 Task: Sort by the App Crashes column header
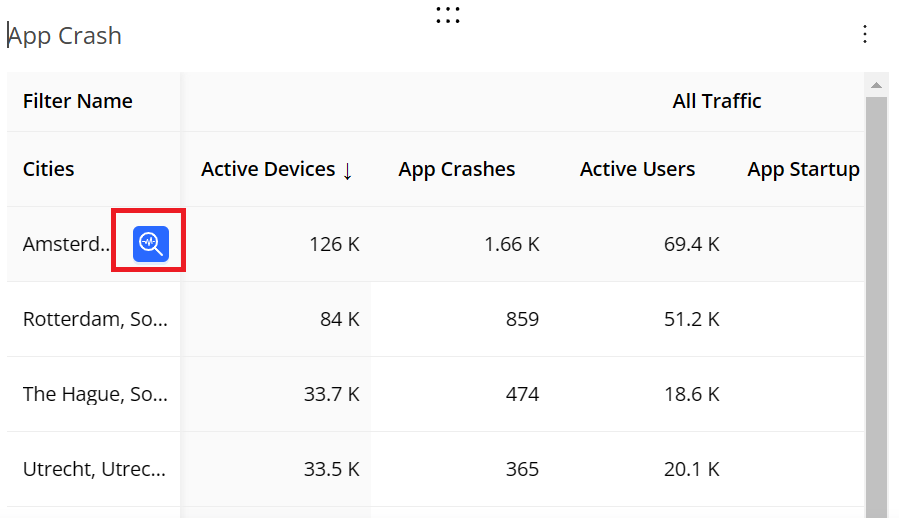tap(456, 169)
